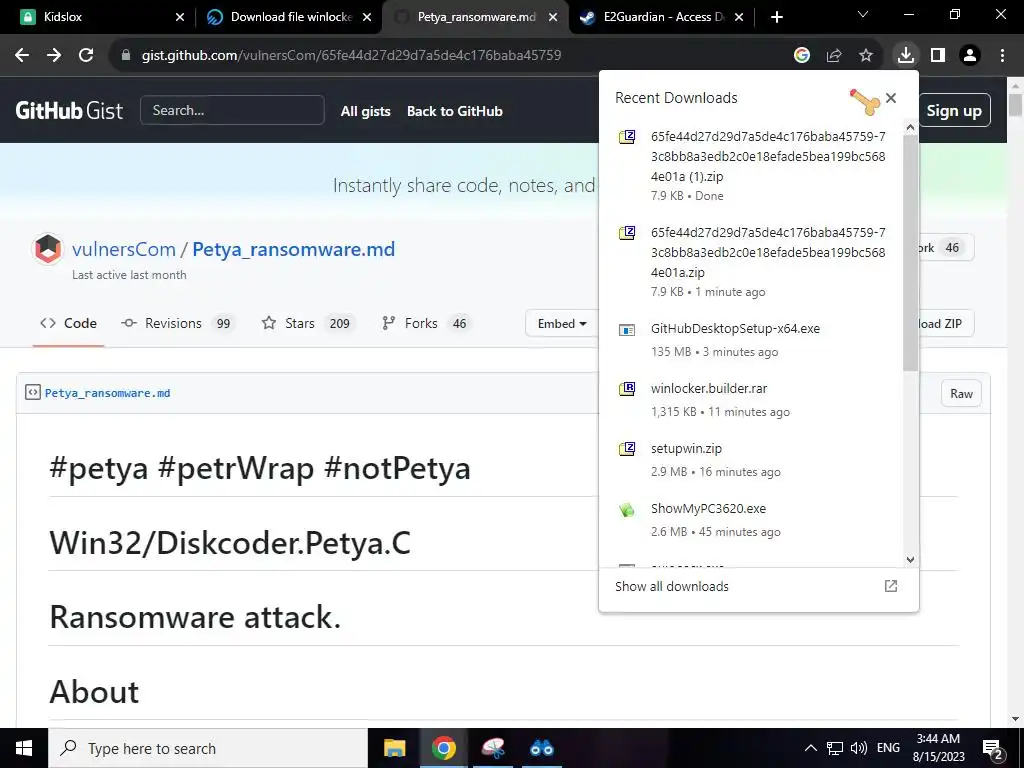Go forward with the browser forward arrow

click(54, 56)
